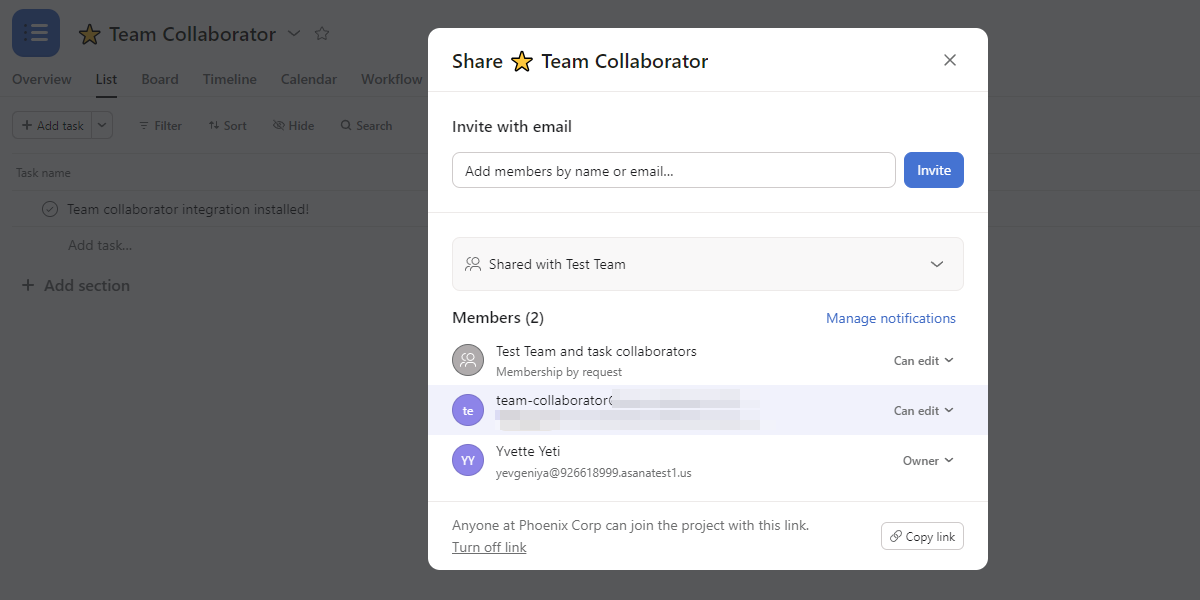Screen dimensions: 1200x600
Task: Click the star favorite icon beside project title
Action: pos(322,33)
